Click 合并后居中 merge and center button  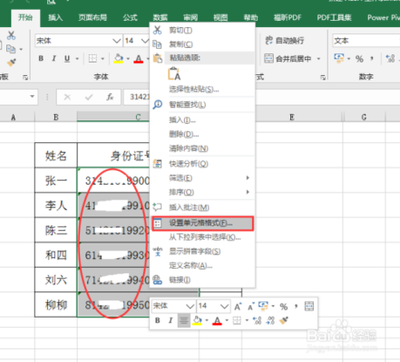[x=288, y=59]
